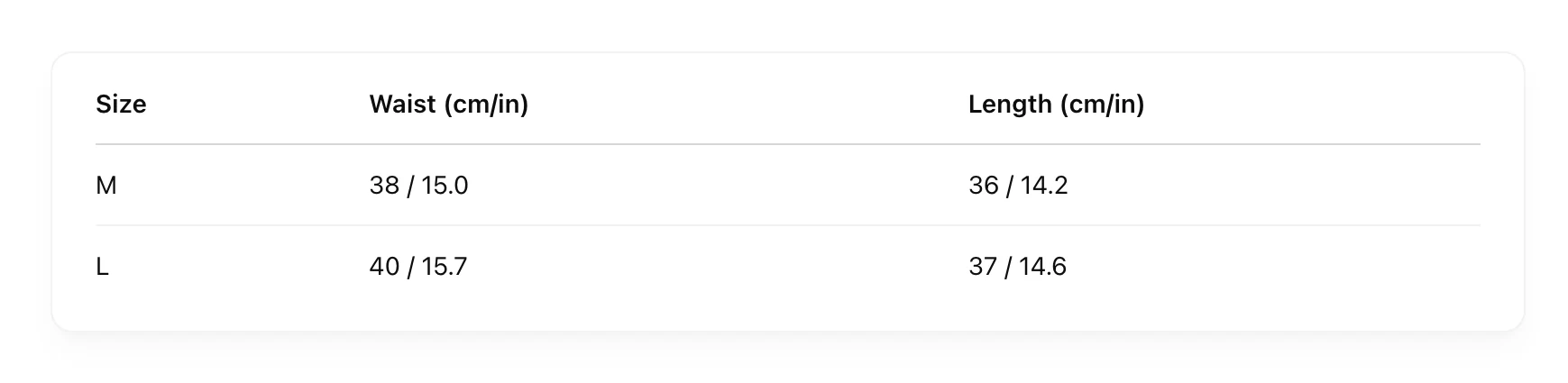The width and height of the screenshot is (1568, 383).
Task: Click the 15.7 inch waist value
Action: [444, 267]
